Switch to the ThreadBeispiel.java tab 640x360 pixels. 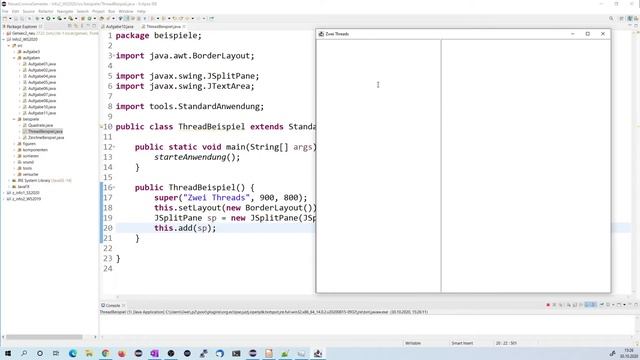[163, 27]
